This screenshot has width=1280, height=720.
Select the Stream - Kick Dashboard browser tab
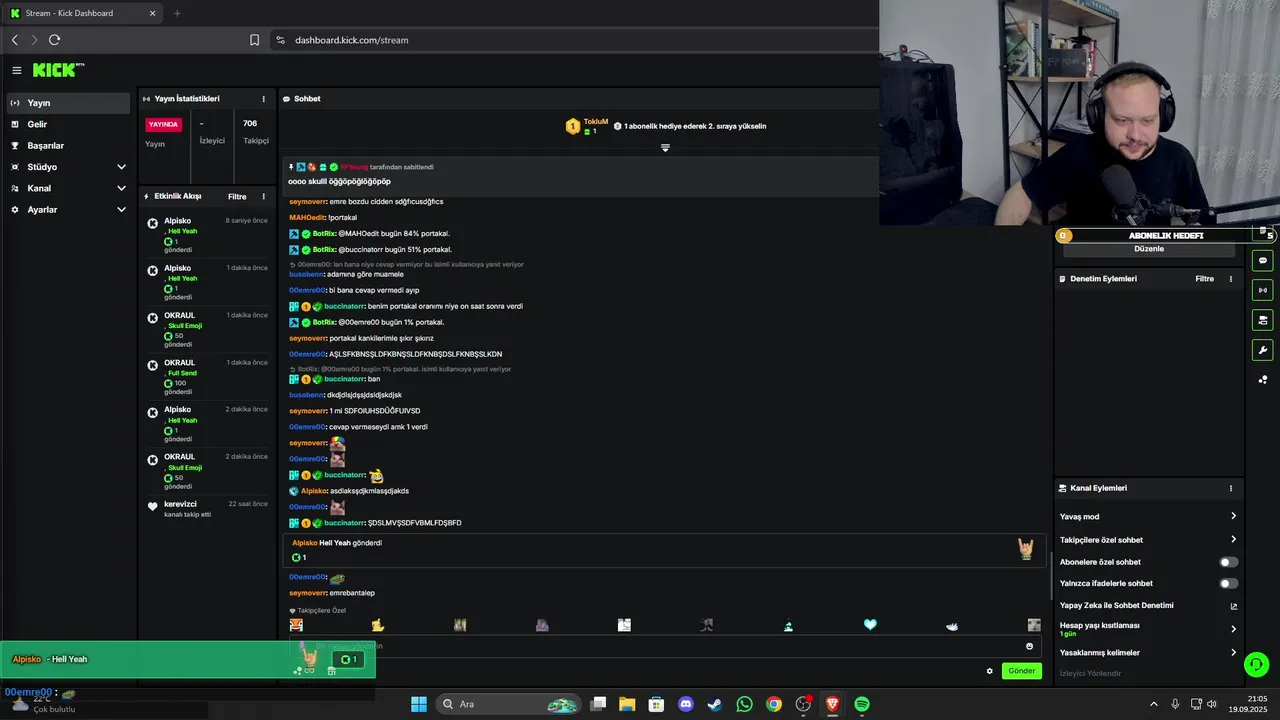[84, 13]
